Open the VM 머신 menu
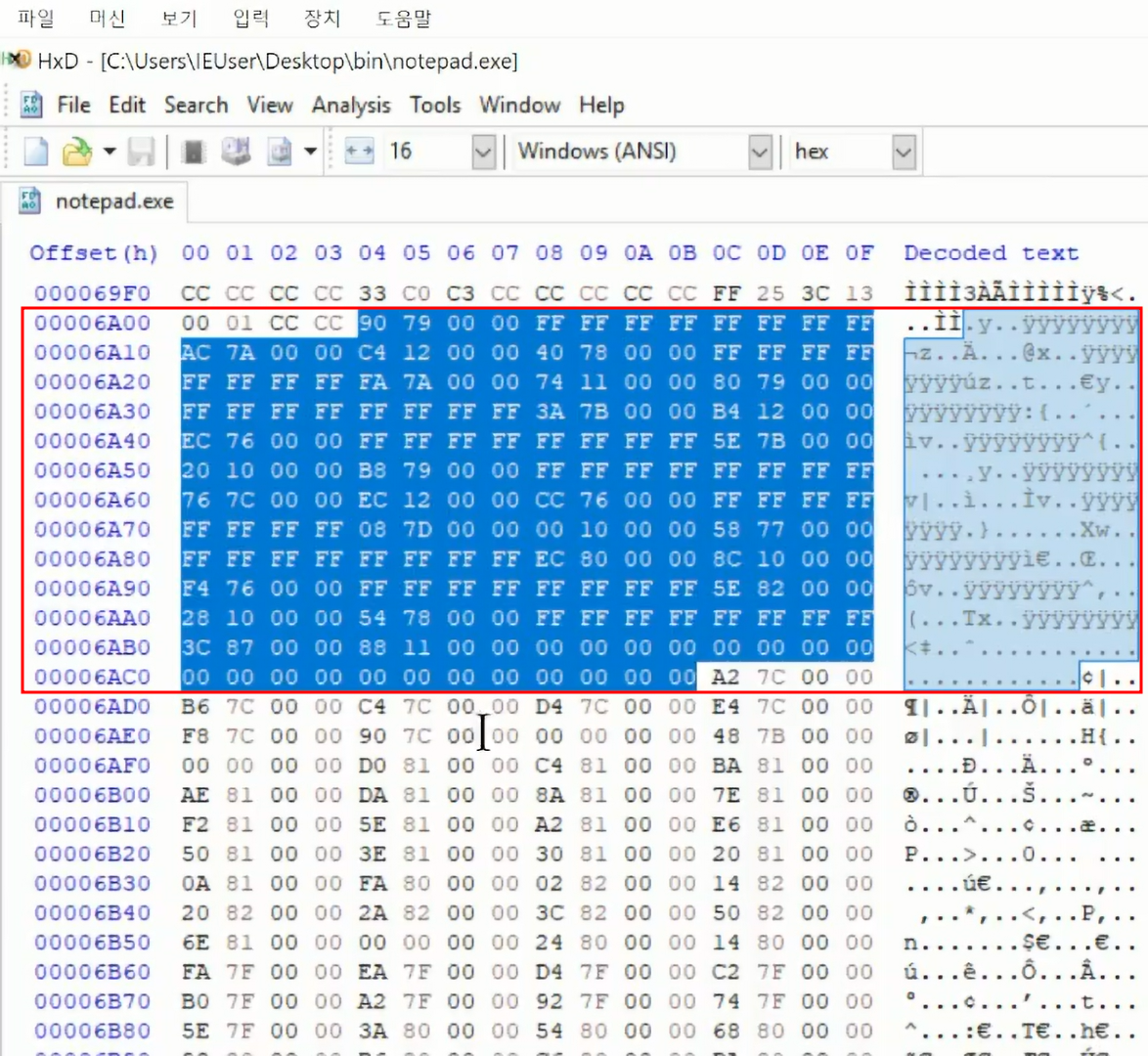 coord(108,18)
